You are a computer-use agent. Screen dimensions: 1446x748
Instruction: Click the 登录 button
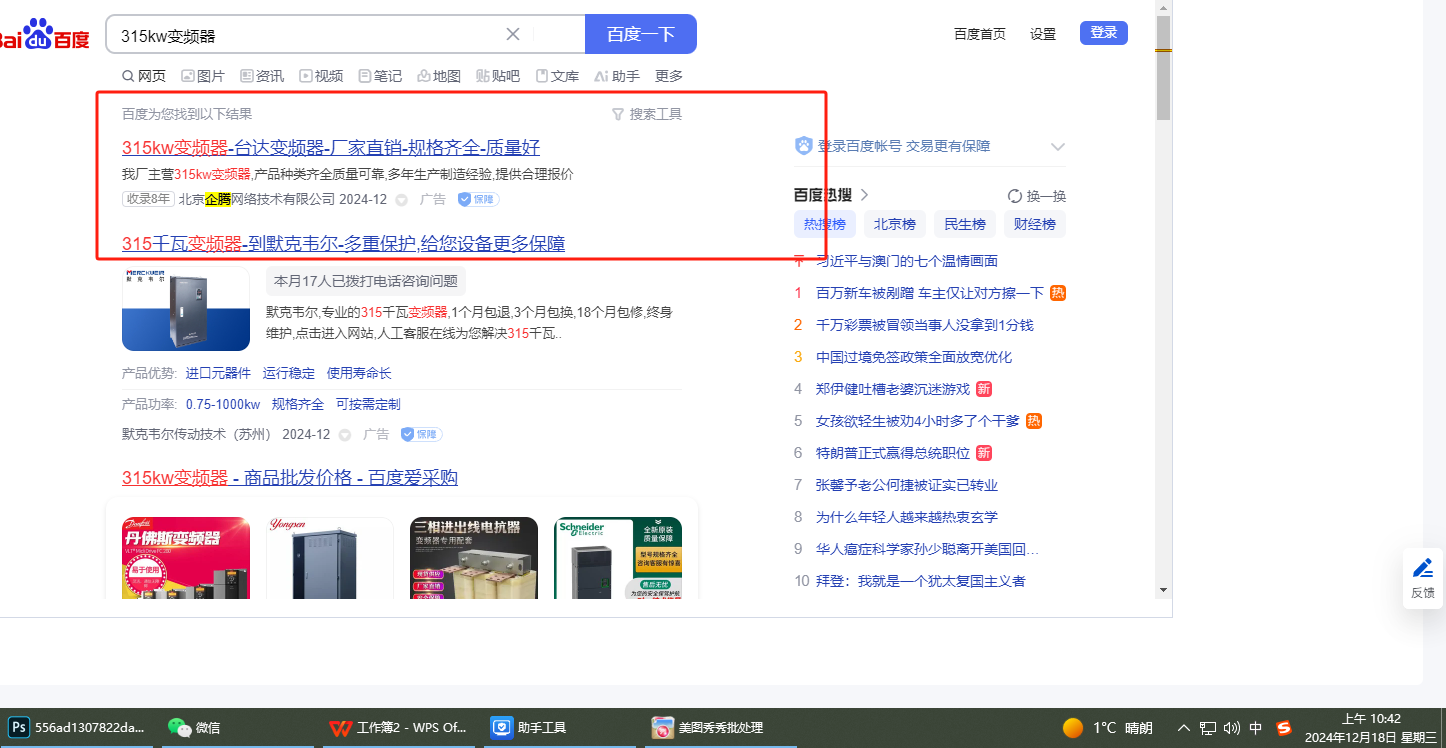click(1103, 33)
